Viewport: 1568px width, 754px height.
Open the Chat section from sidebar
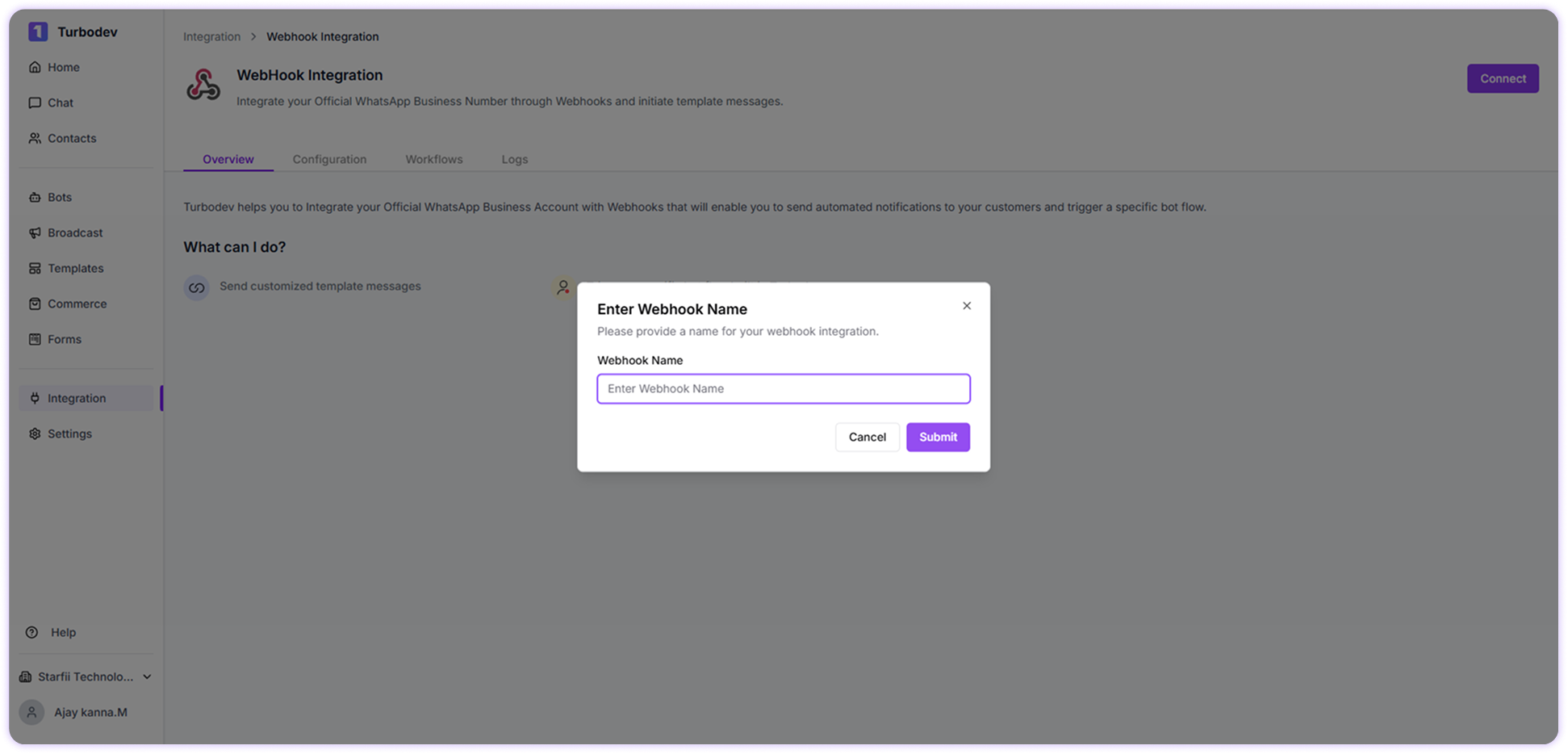pos(61,103)
